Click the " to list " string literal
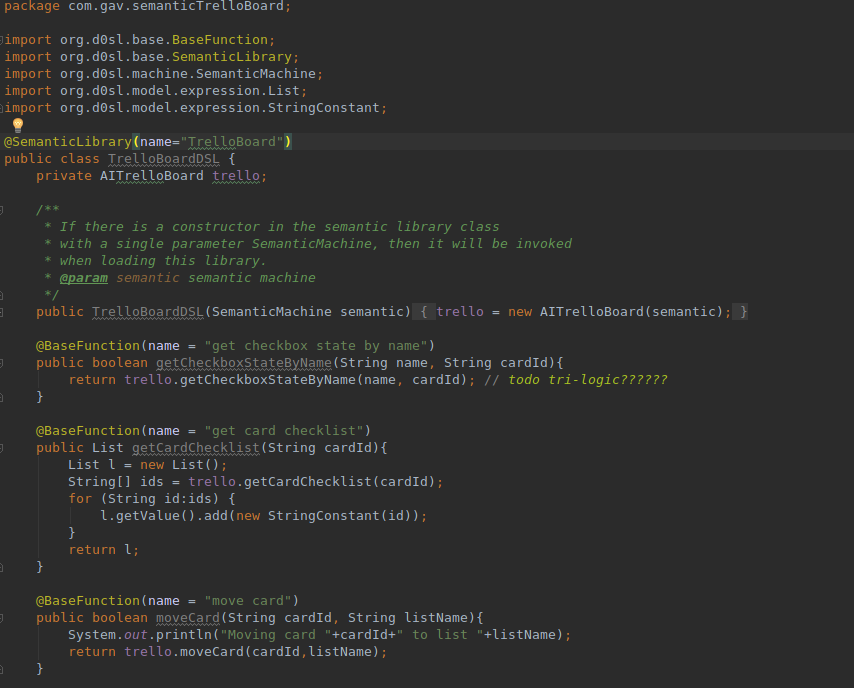Image resolution: width=854 pixels, height=688 pixels. point(440,635)
